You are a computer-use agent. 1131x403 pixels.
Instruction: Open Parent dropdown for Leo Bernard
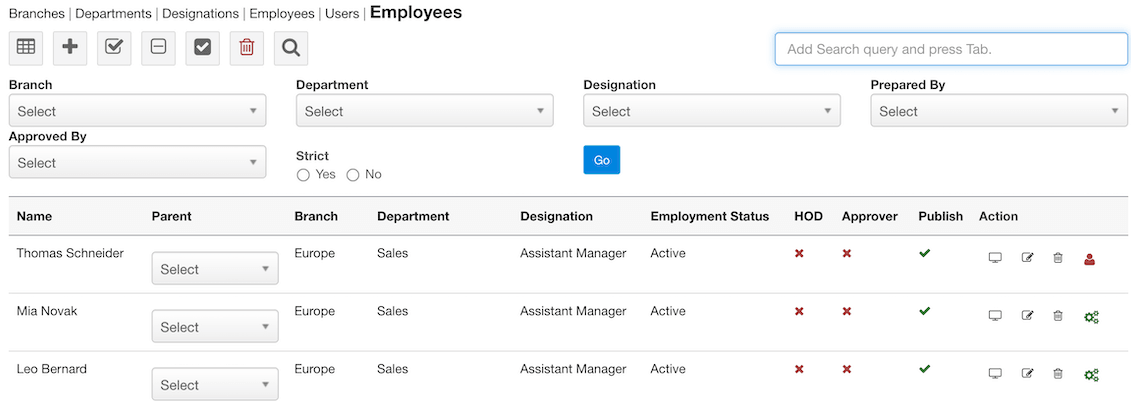pyautogui.click(x=215, y=384)
